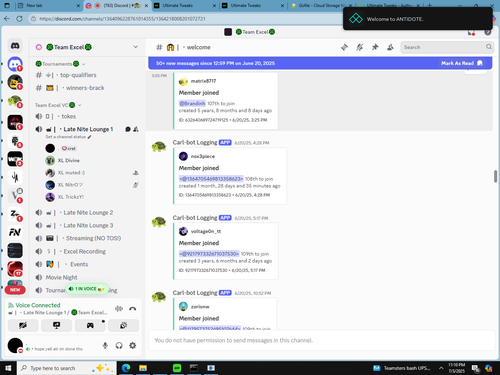Switch to second Ultimate Tweaks browser tab
This screenshot has height=375, width=500.
click(x=253, y=6)
